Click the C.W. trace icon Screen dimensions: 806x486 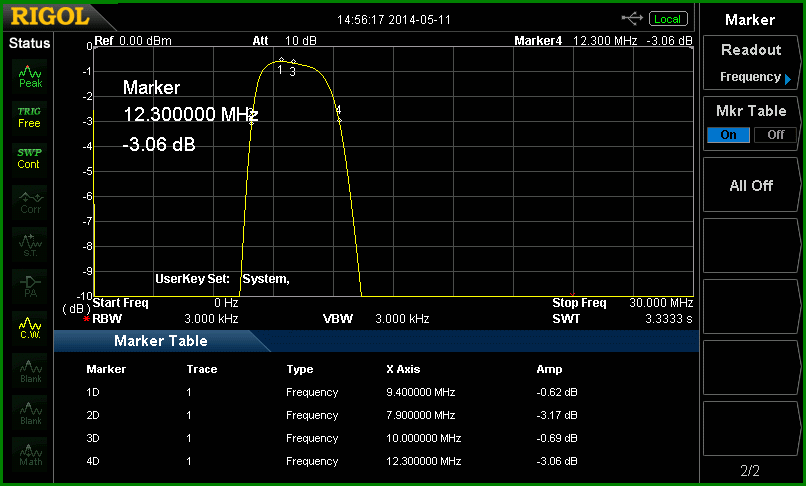tap(29, 328)
